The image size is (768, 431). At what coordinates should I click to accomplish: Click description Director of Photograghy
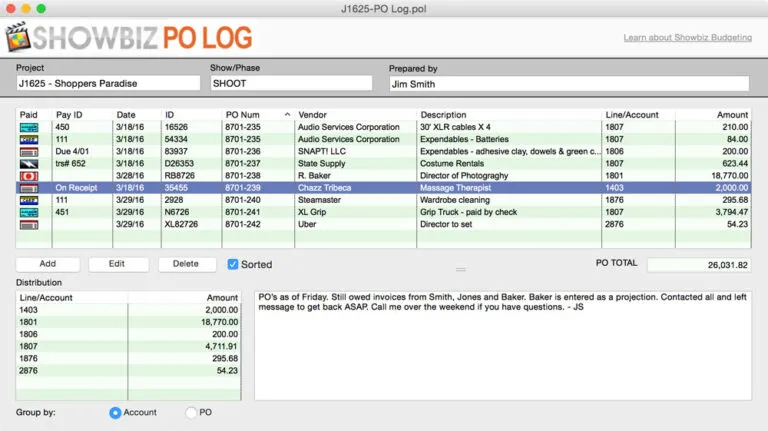coord(464,176)
